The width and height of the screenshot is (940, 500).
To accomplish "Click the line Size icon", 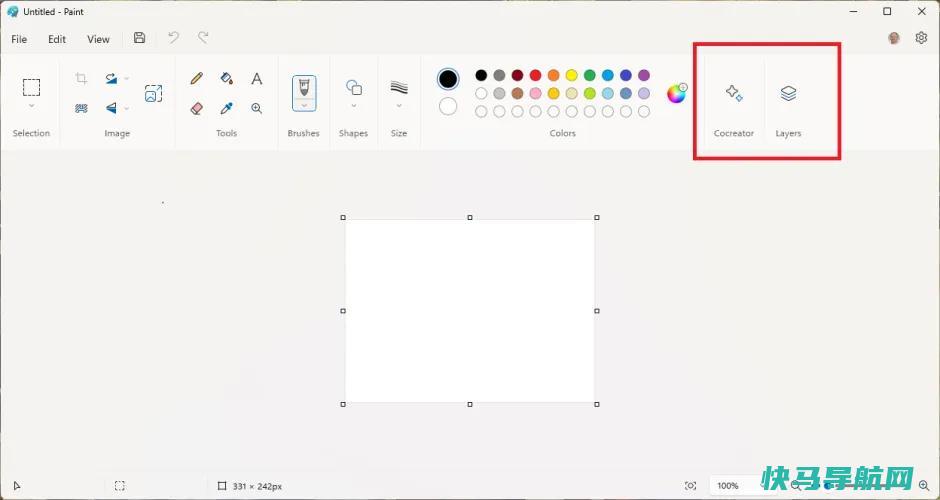I will pos(399,88).
